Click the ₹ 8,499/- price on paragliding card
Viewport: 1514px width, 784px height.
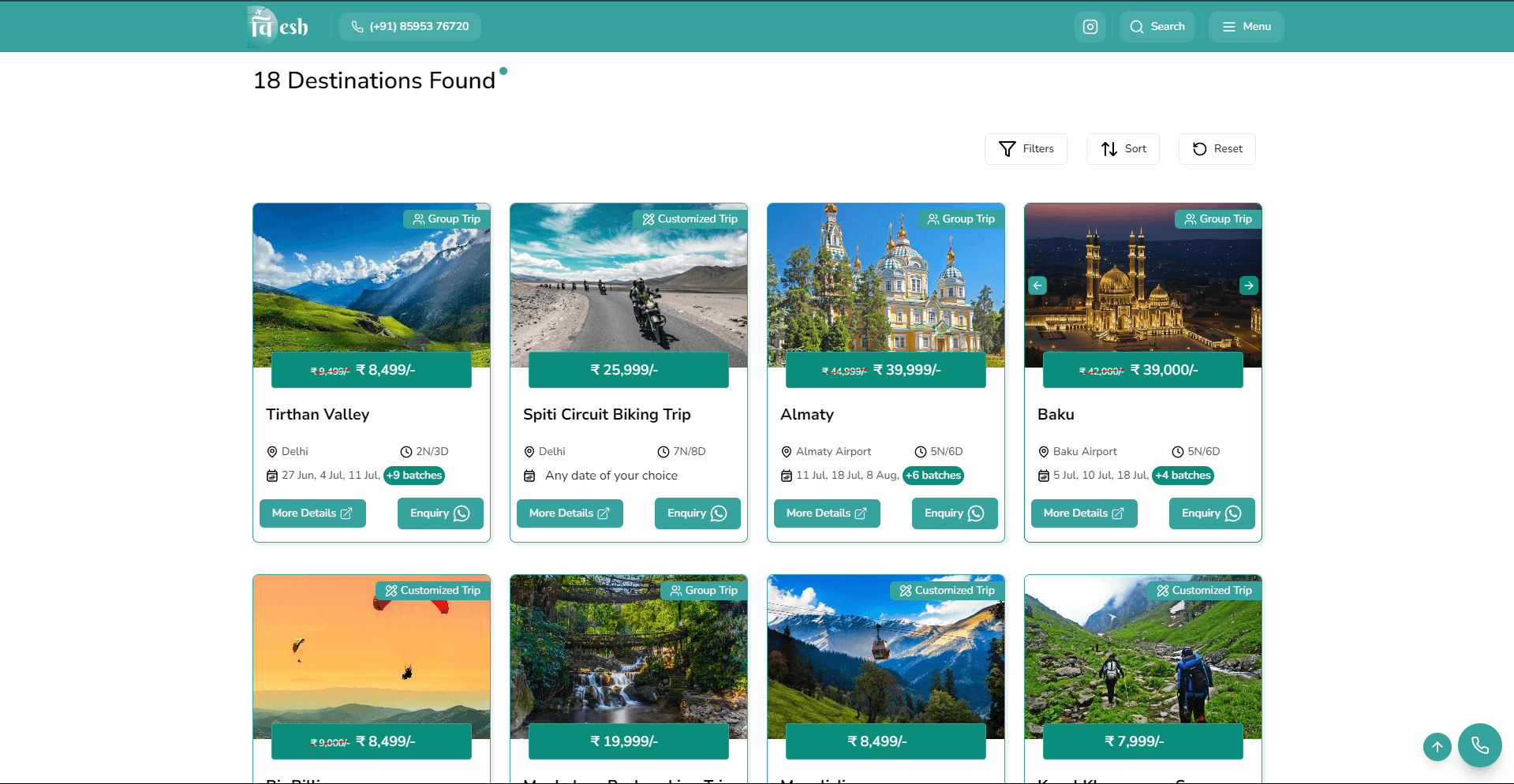click(385, 741)
